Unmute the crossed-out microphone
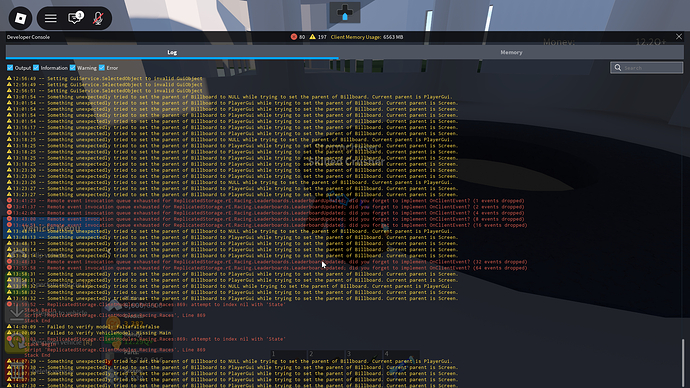 pos(98,18)
